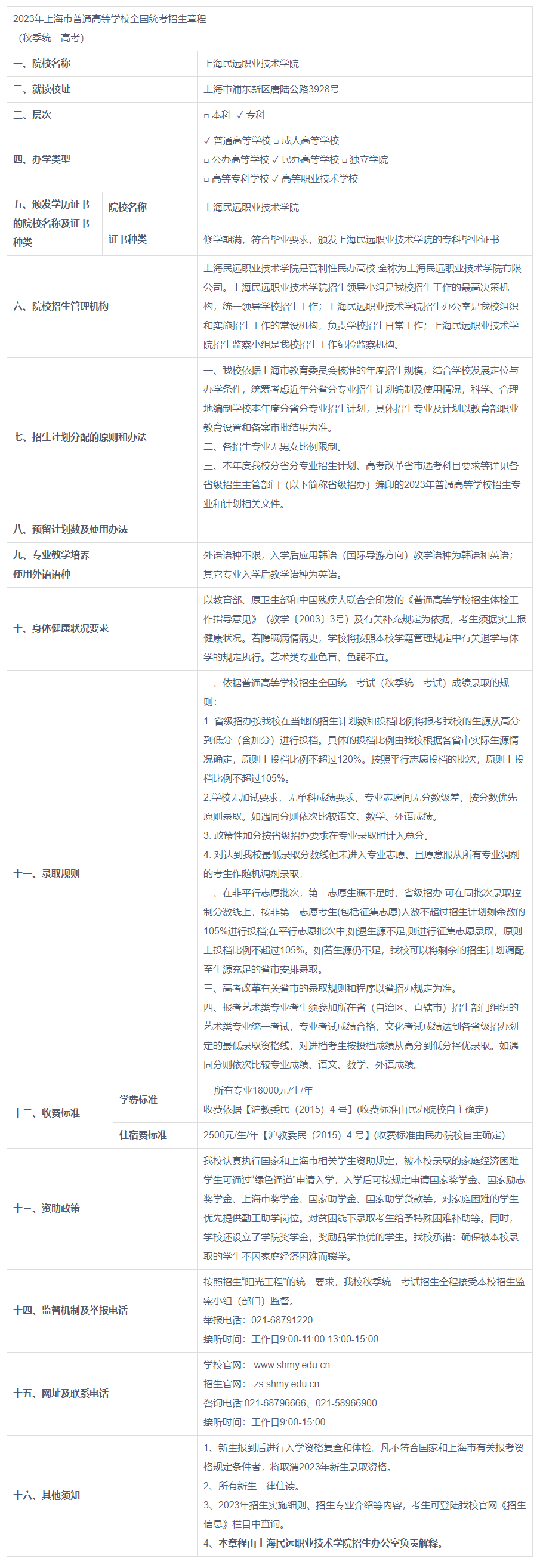Screen dimensions: 543x1568
Task: Select 接听时间：工作日9:00-11:00 13:00-15:00
Action: point(291,1339)
